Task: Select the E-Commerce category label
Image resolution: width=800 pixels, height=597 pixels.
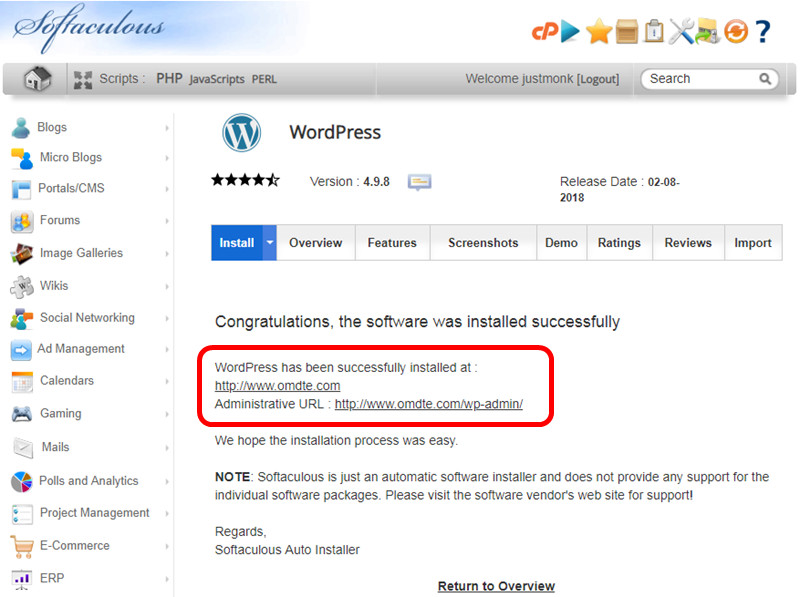Action: click(x=75, y=545)
